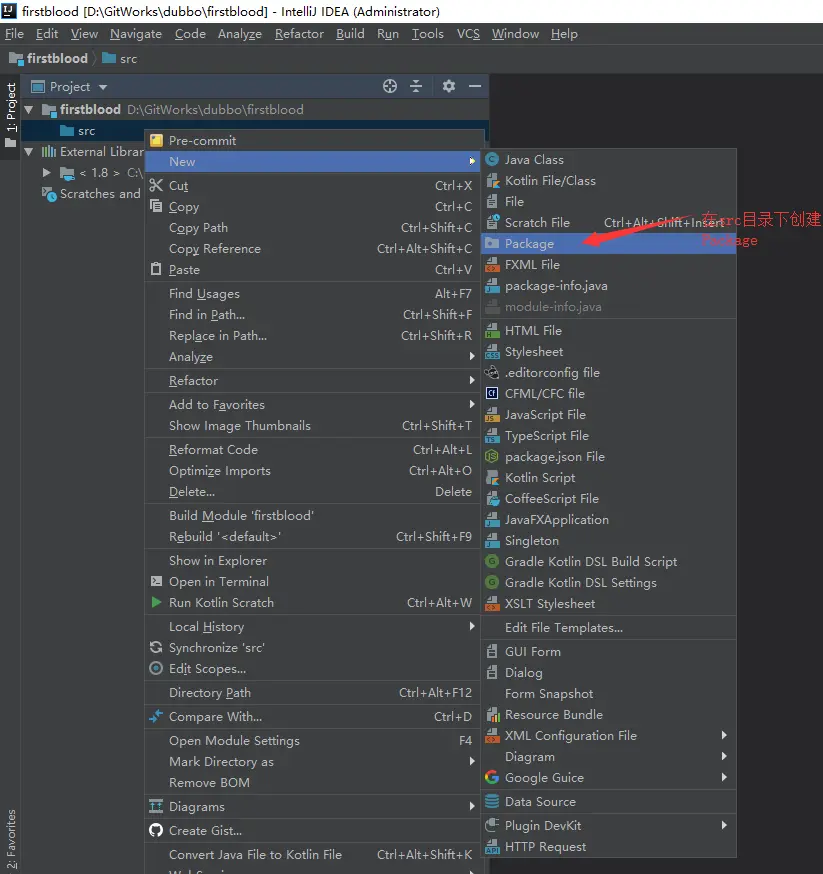Click the Create Gist GitHub icon
823x874 pixels.
(x=157, y=831)
